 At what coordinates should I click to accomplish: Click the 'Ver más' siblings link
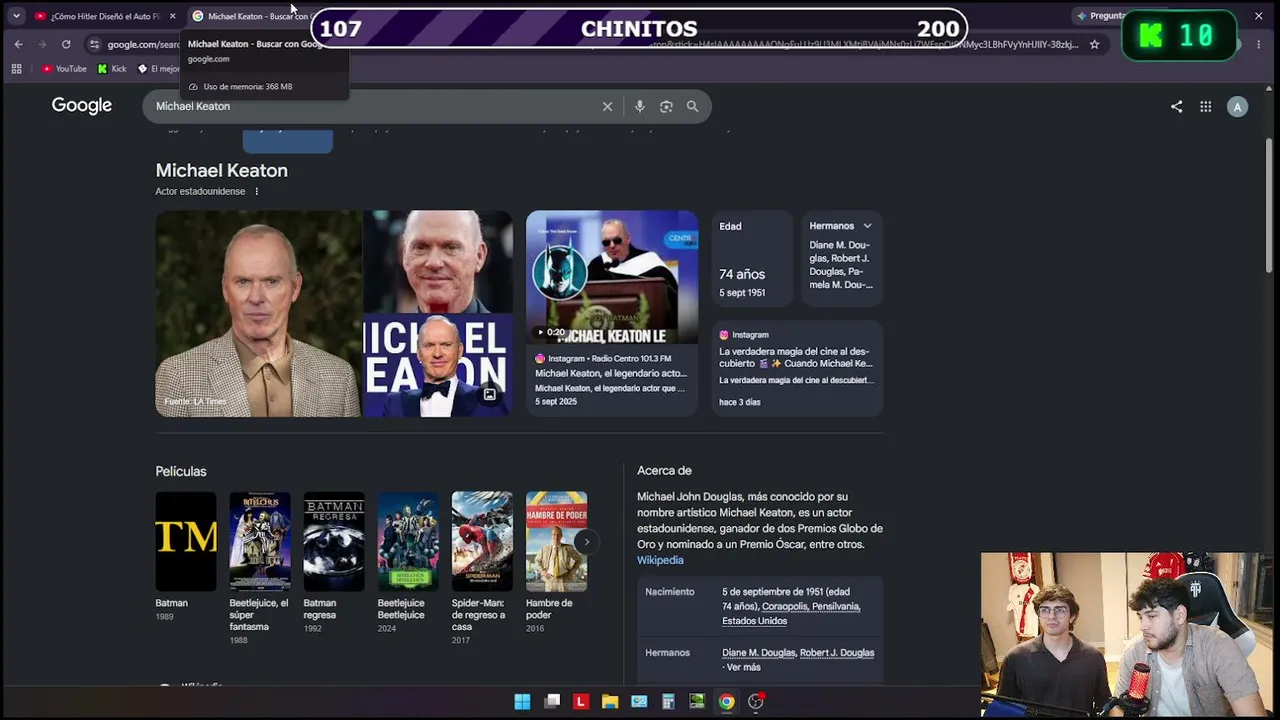coord(744,667)
